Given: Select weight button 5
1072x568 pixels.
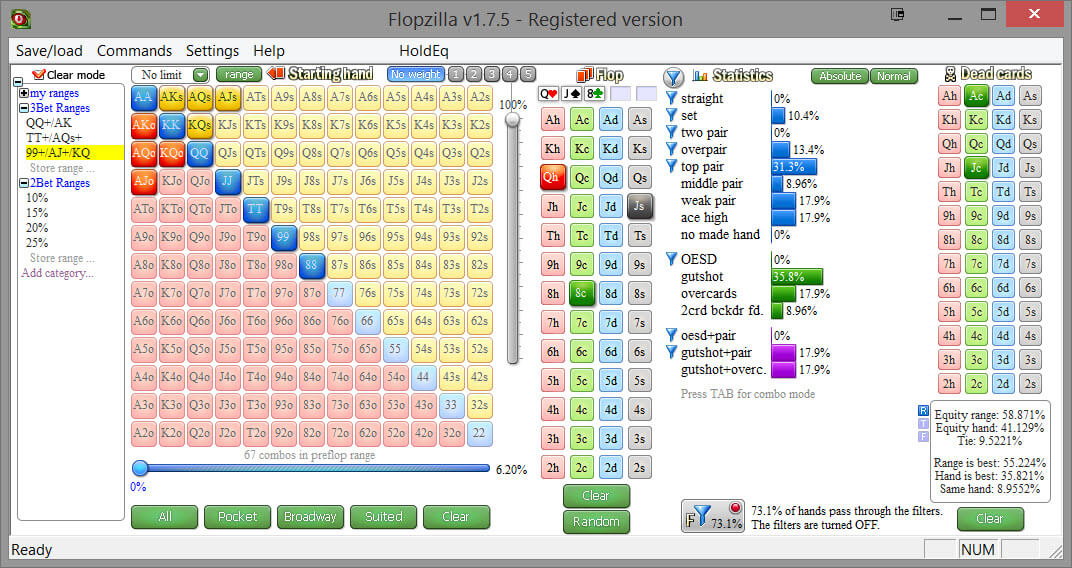Looking at the screenshot, I should 527,75.
